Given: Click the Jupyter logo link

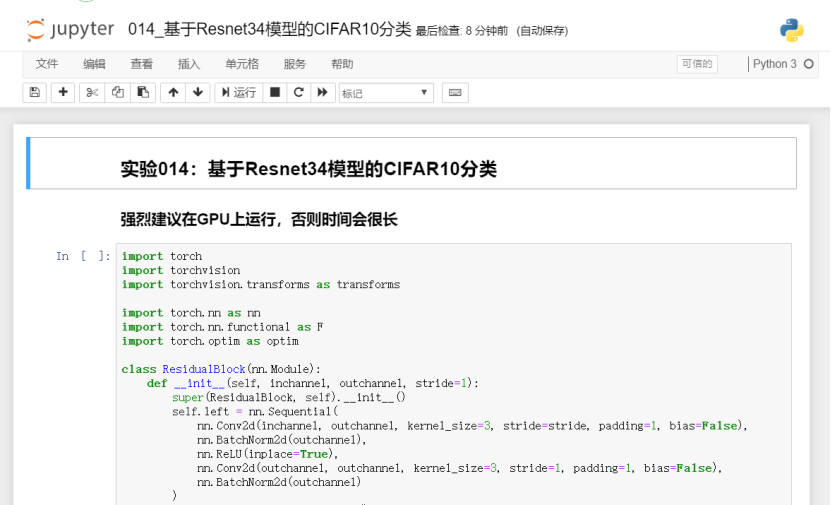Looking at the screenshot, I should tap(70, 30).
